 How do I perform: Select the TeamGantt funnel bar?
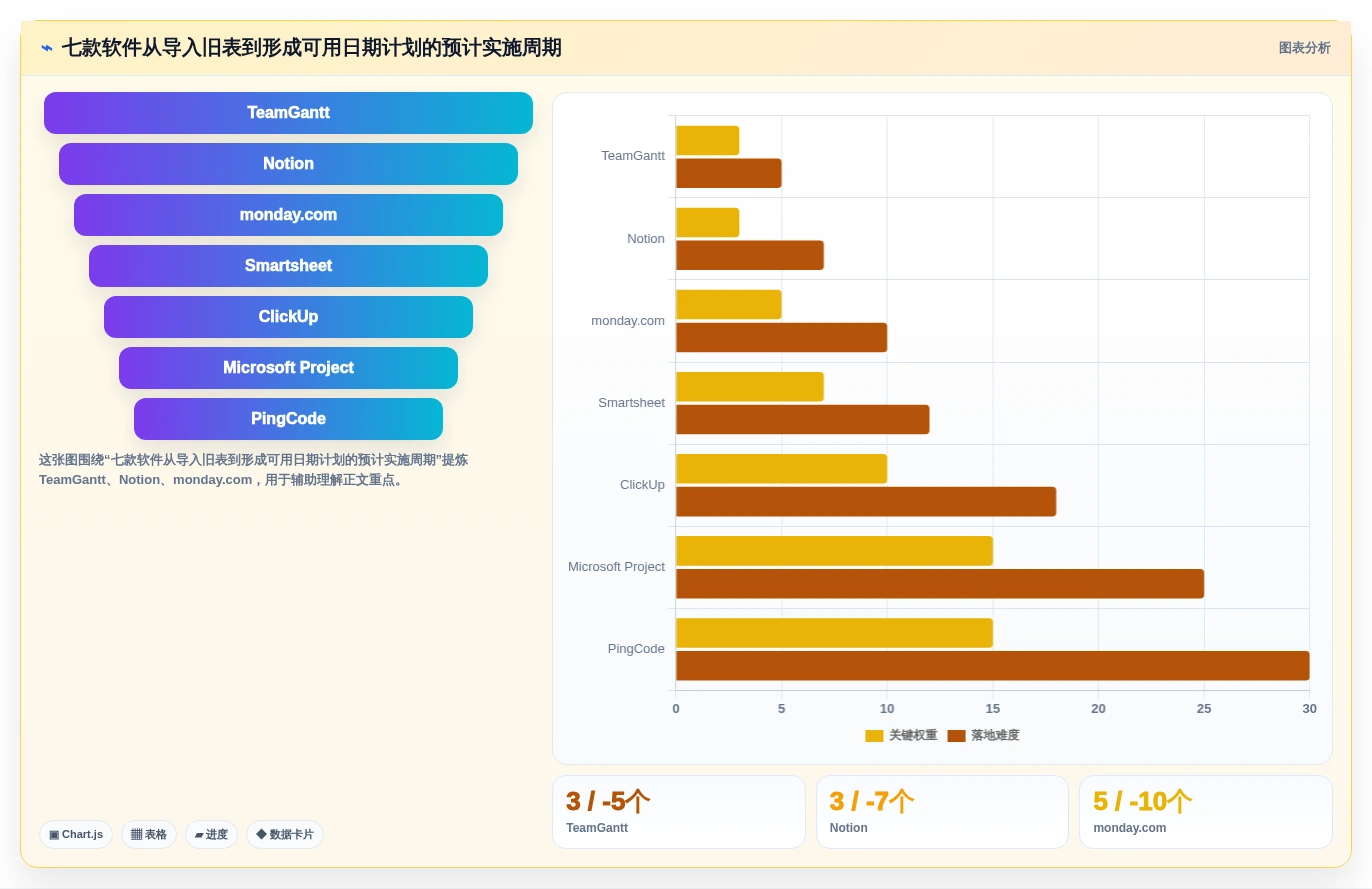[288, 113]
